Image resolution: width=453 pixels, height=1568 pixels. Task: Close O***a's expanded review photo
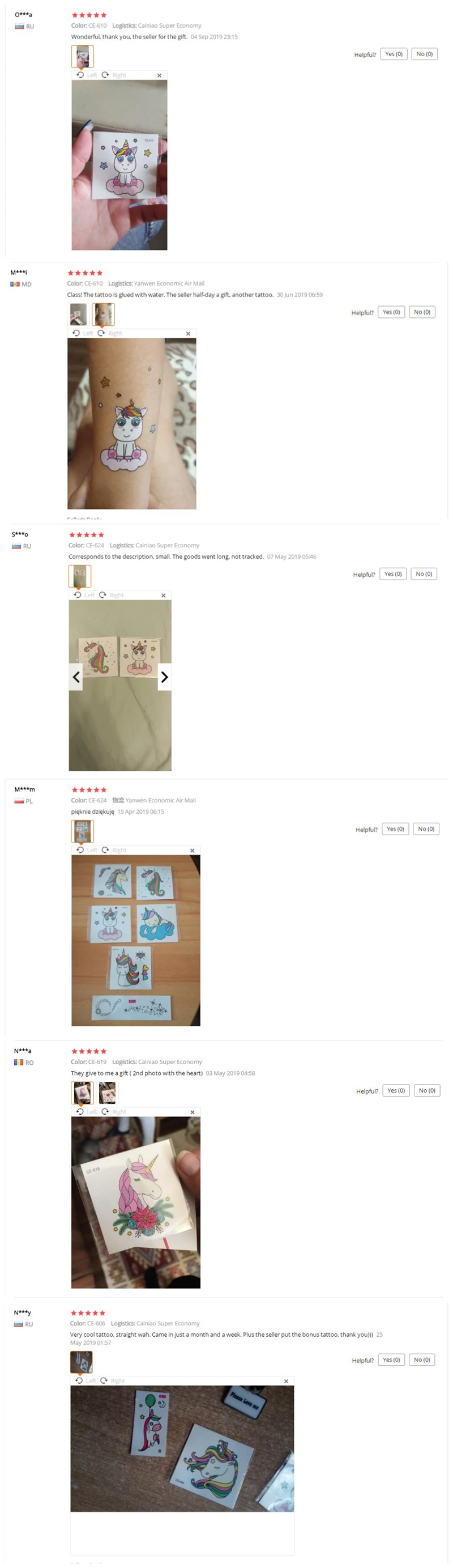[159, 75]
